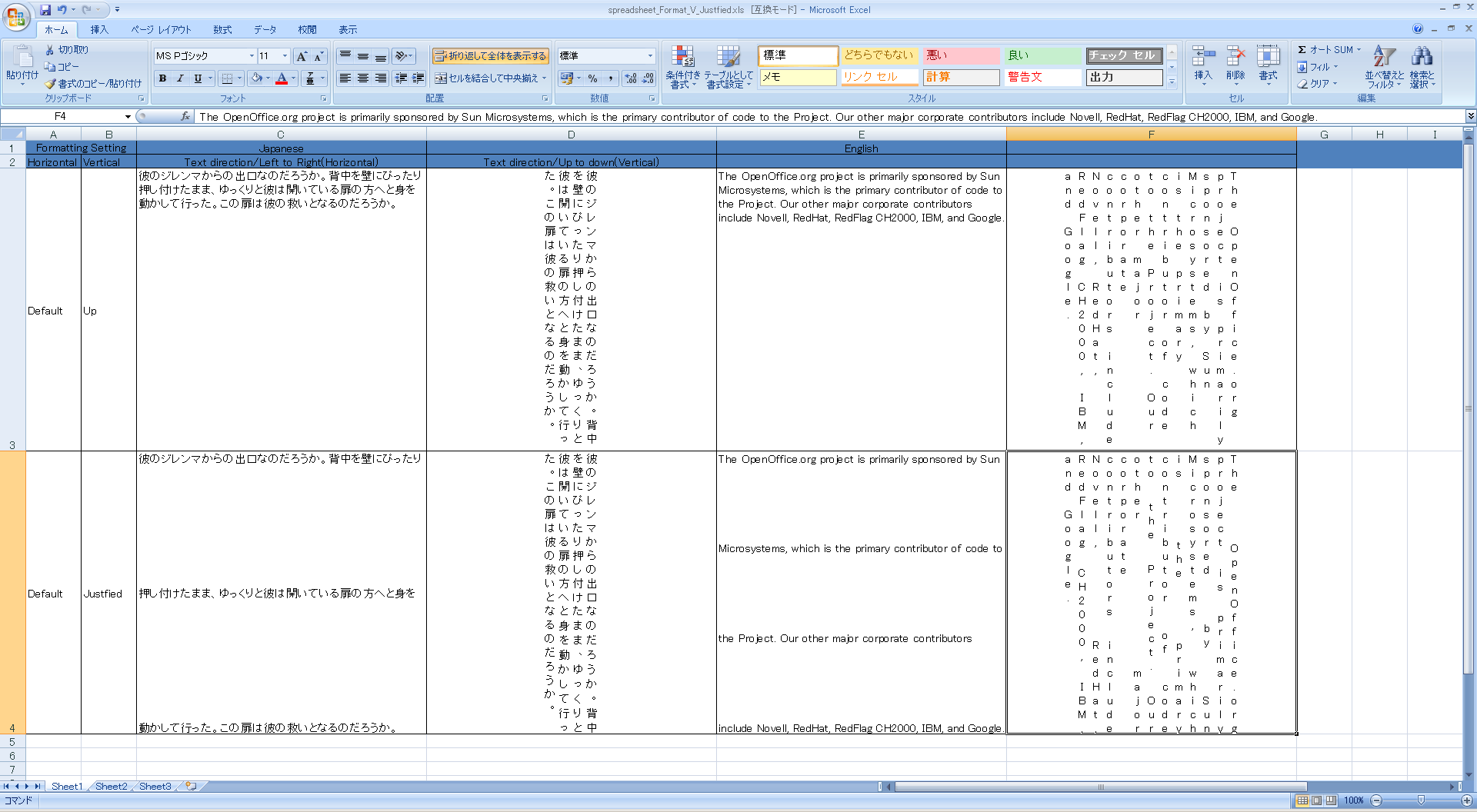This screenshot has height=812, width=1477.
Task: Open conditional formatting (条件付き書式)
Action: pyautogui.click(x=682, y=67)
